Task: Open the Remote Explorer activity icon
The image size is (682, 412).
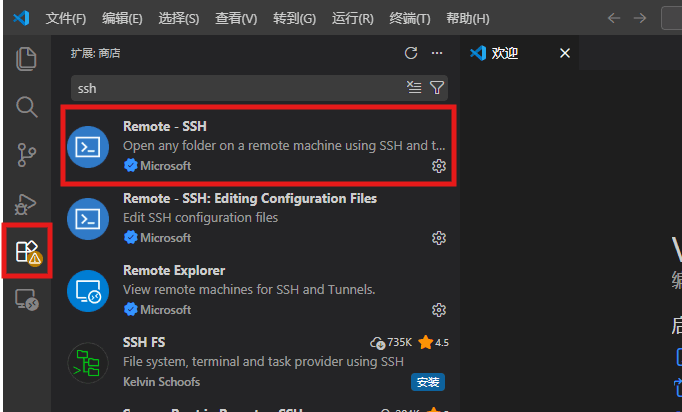Action: click(27, 300)
